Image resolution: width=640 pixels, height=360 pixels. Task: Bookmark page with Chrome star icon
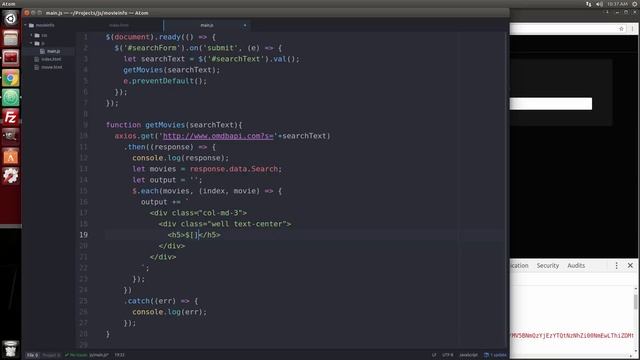(x=621, y=29)
